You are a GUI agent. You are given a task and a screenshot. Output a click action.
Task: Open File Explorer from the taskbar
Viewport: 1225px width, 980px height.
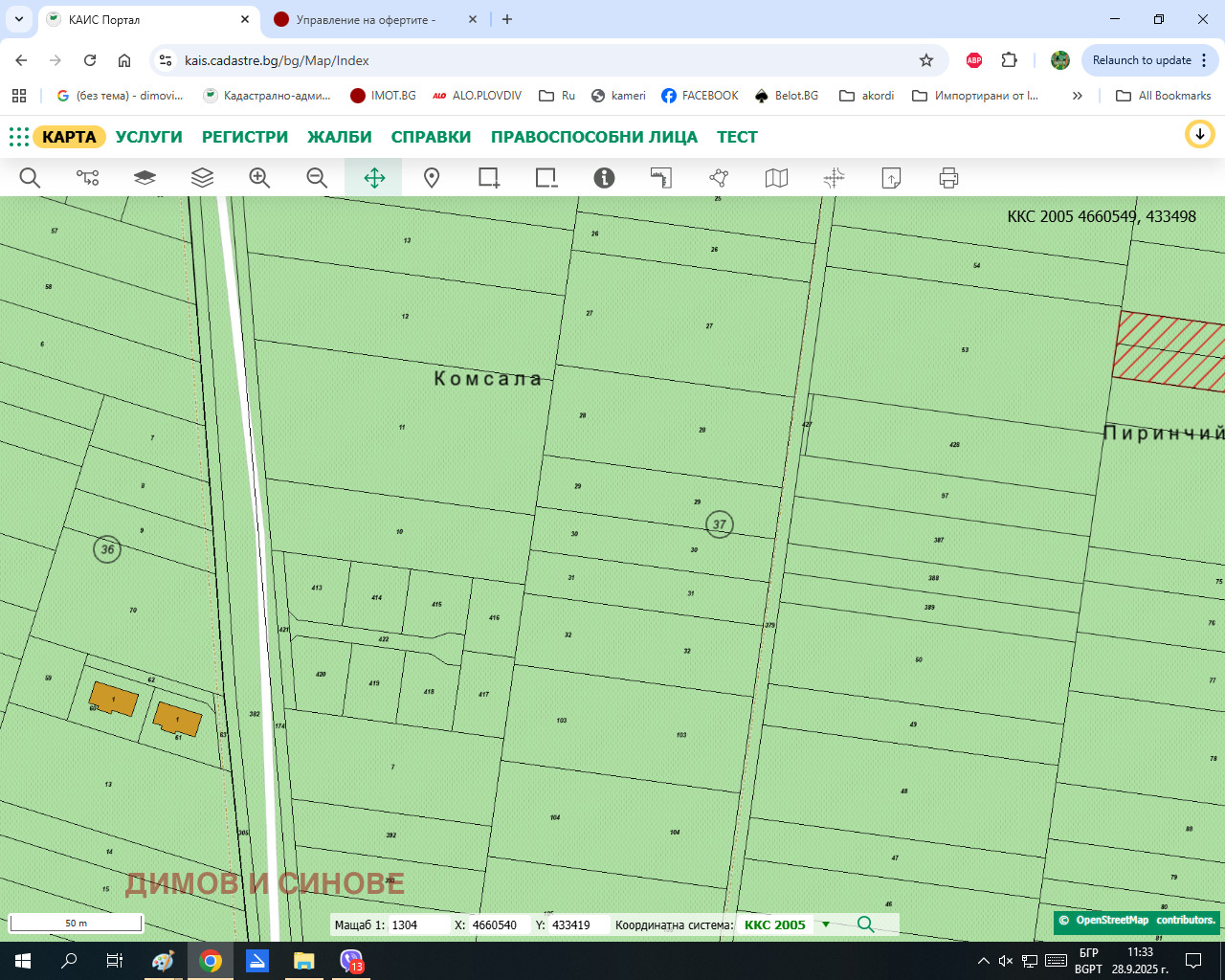coord(303,961)
